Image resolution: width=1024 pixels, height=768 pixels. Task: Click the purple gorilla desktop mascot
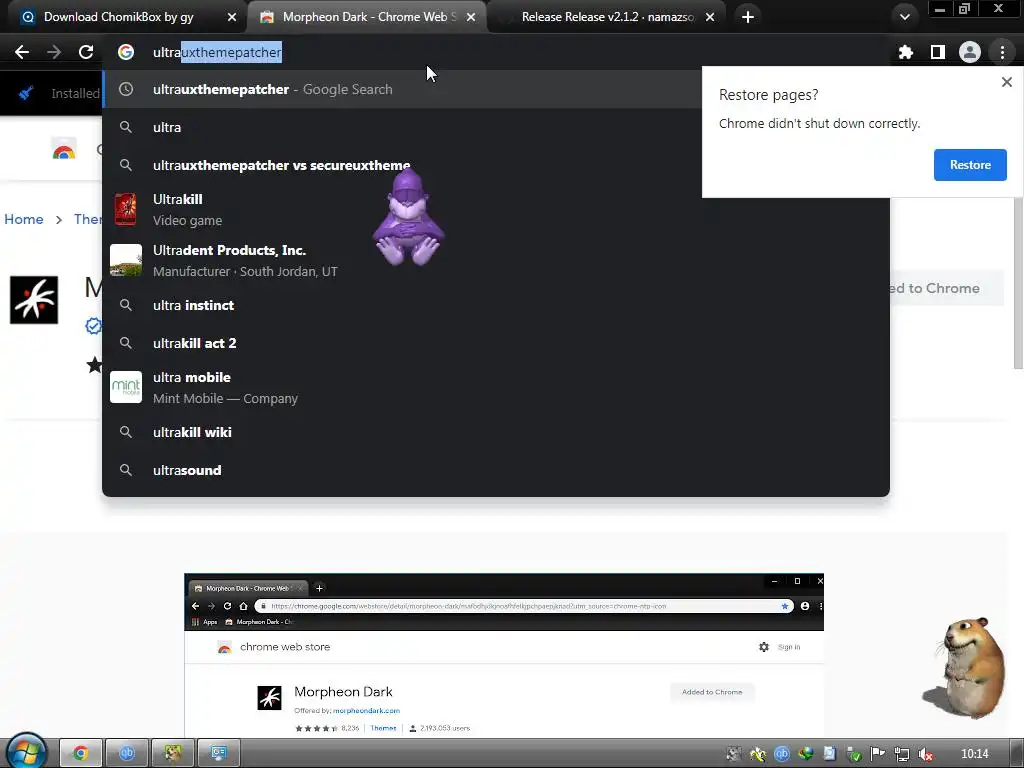click(x=408, y=217)
